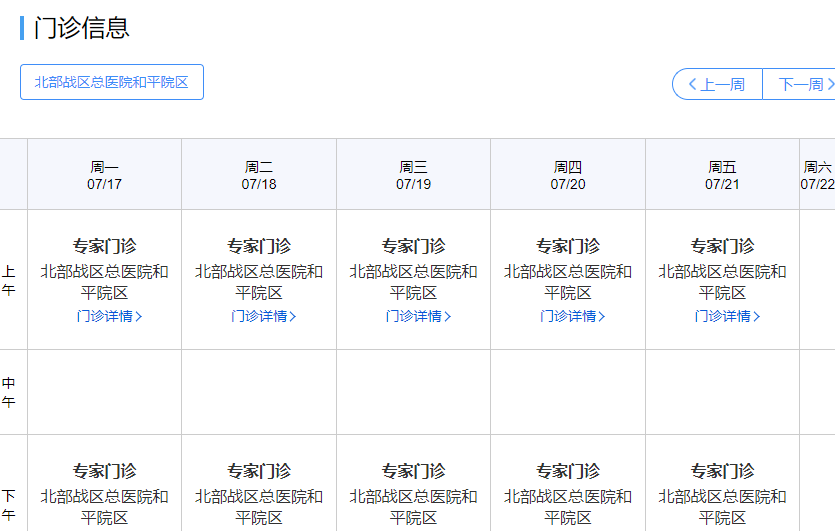Click the 周五 07/21 column header
835x531 pixels.
click(723, 175)
